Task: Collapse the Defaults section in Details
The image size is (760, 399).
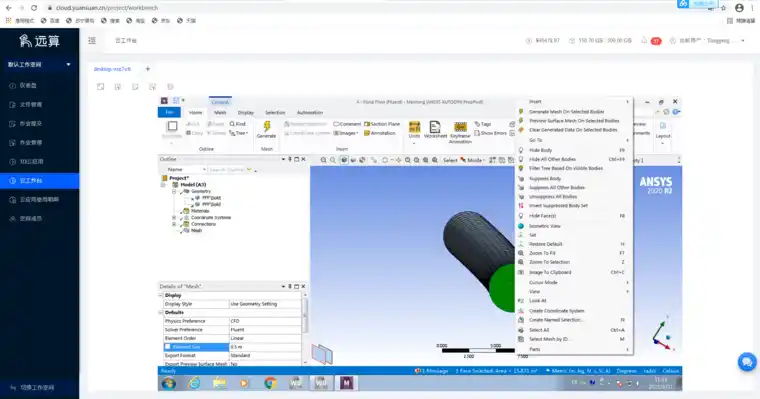Action: (161, 313)
